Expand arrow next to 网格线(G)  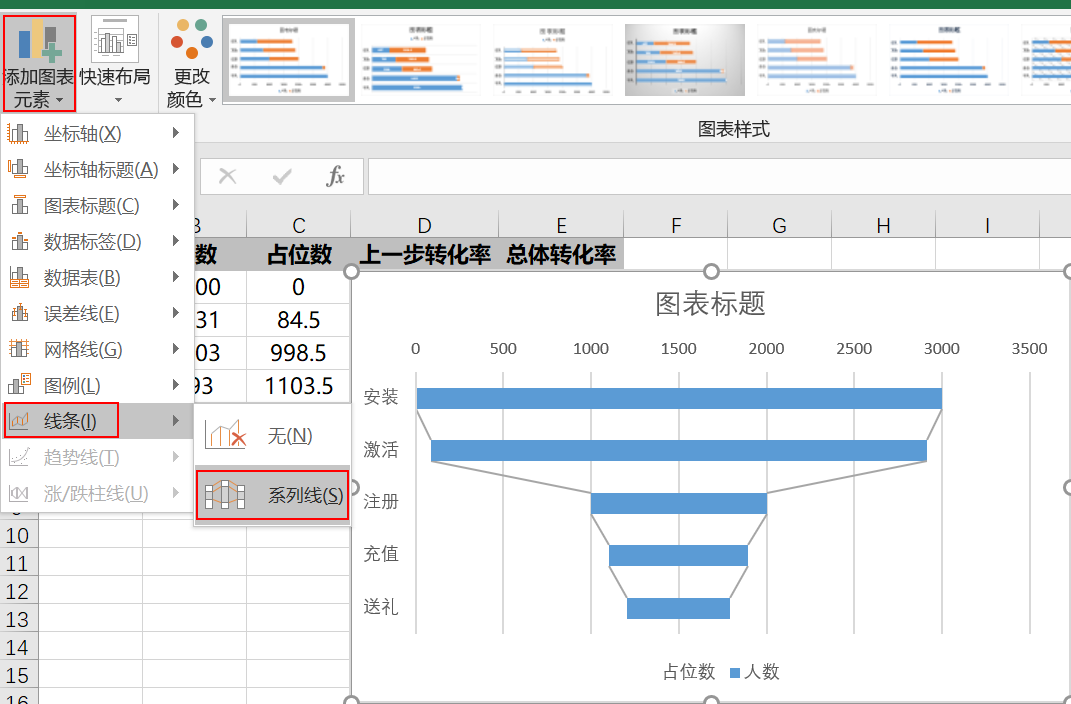coord(176,348)
